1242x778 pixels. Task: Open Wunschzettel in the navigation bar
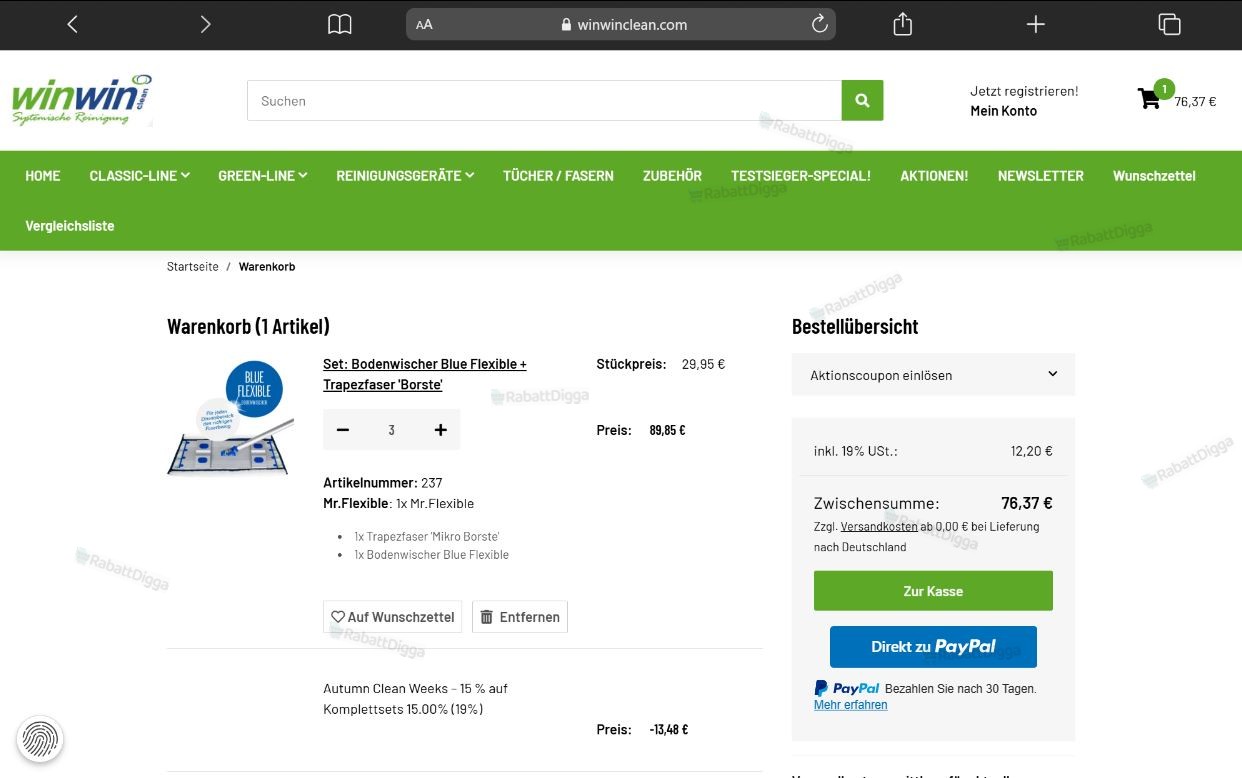(x=1154, y=176)
